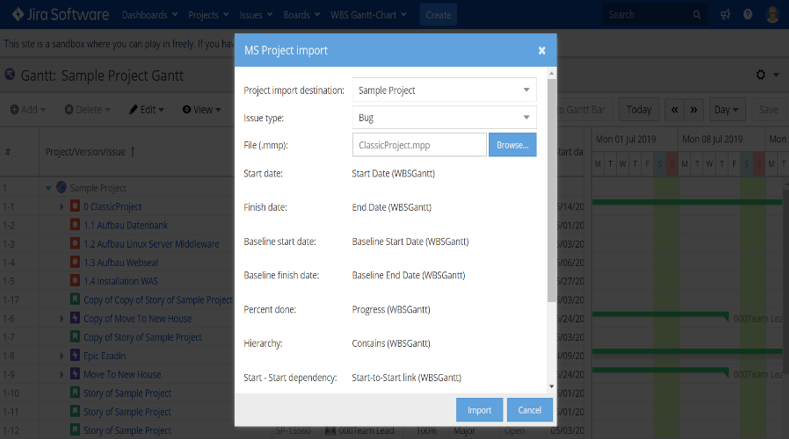
Task: Click epic icon of Move To New House
Action: (x=74, y=374)
